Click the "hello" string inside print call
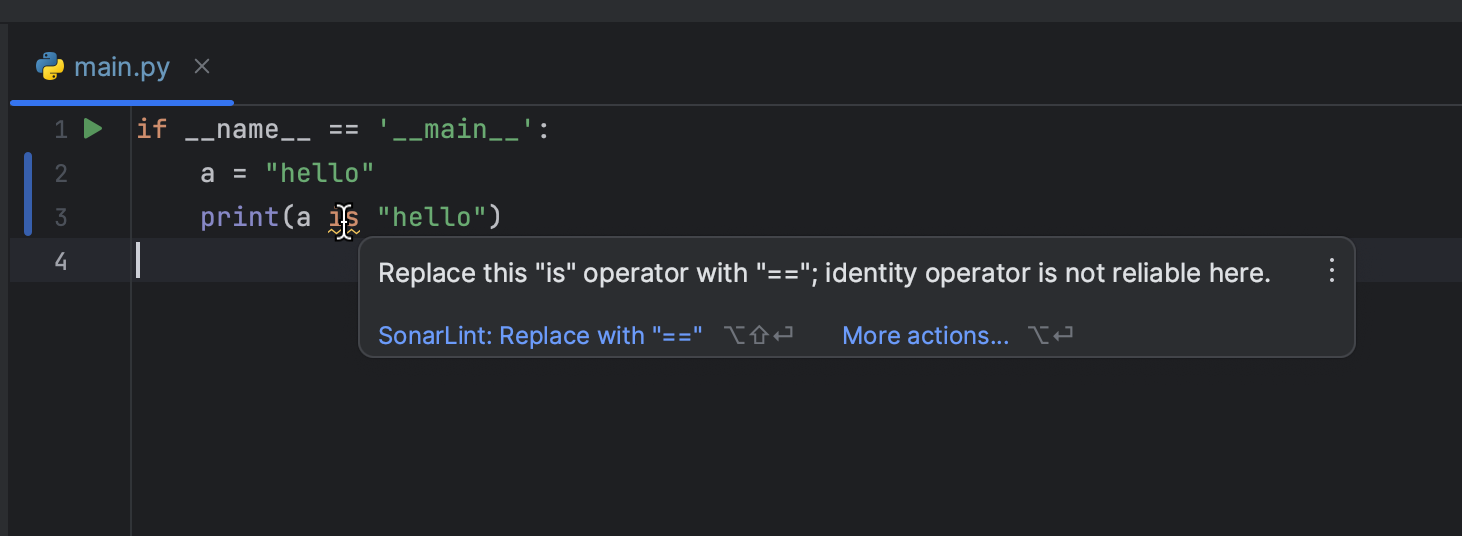Image resolution: width=1462 pixels, height=536 pixels. (x=431, y=217)
